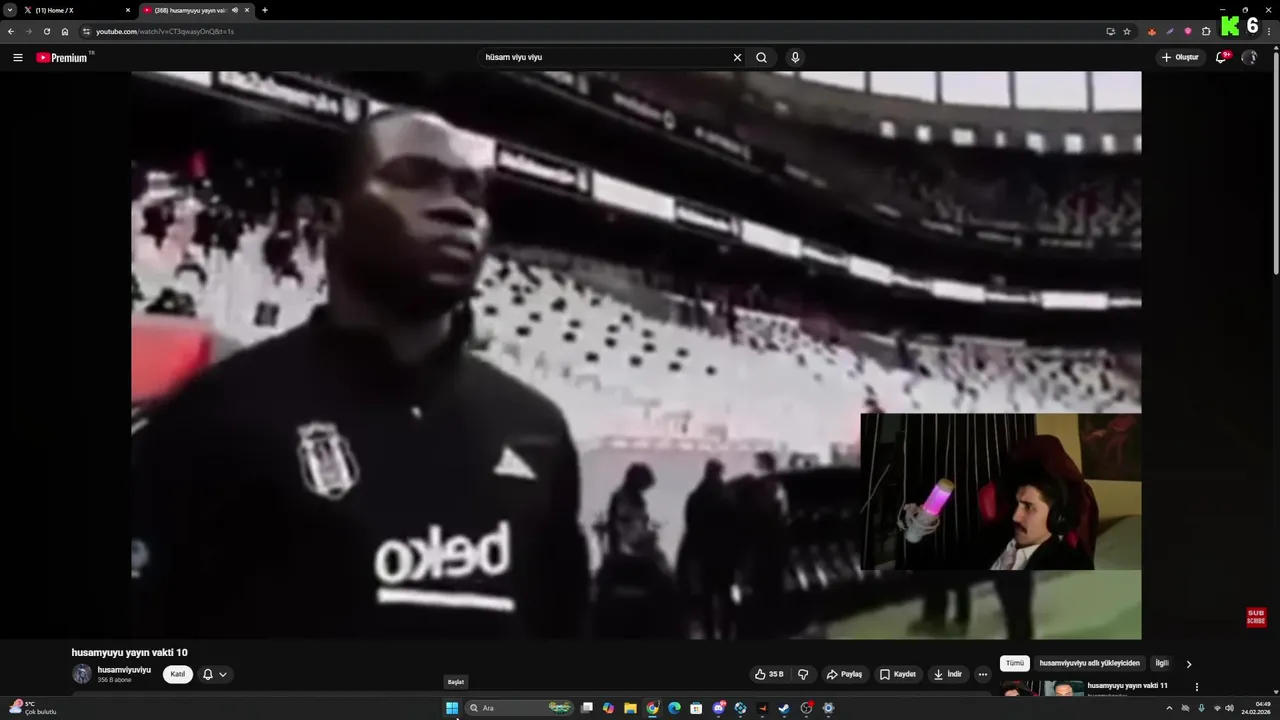Open the orange fox extension icon
Viewport: 1280px width, 720px height.
[1152, 31]
